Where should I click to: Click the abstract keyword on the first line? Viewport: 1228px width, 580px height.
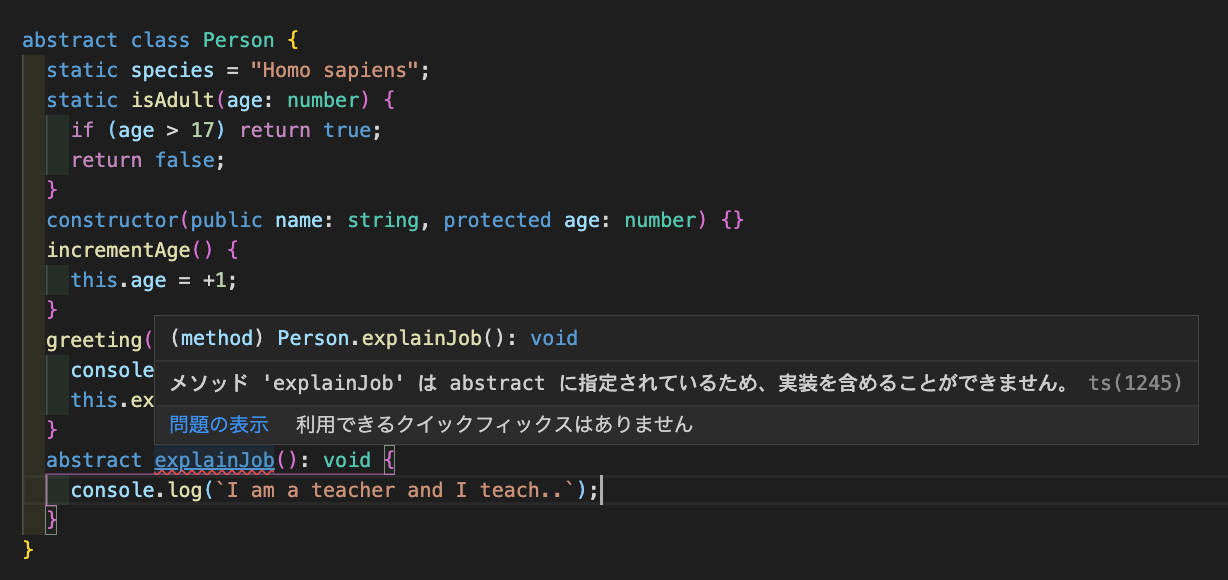coord(70,40)
